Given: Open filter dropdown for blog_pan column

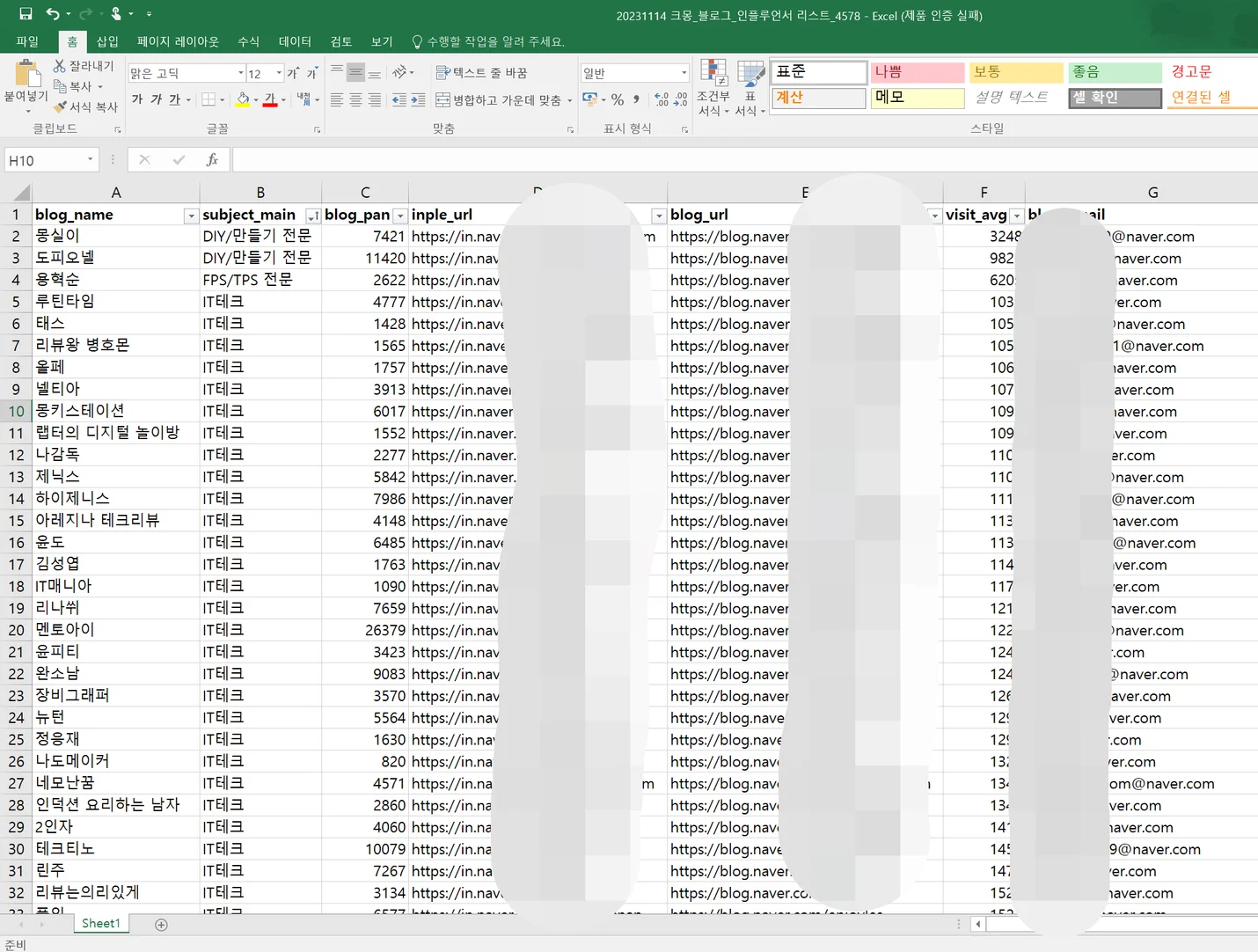Looking at the screenshot, I should 400,216.
